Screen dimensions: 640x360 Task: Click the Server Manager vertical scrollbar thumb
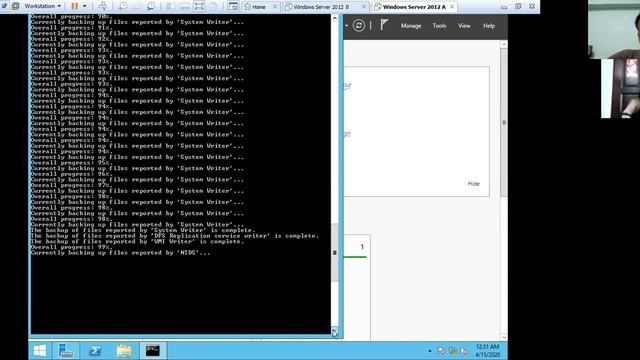(x=504, y=122)
